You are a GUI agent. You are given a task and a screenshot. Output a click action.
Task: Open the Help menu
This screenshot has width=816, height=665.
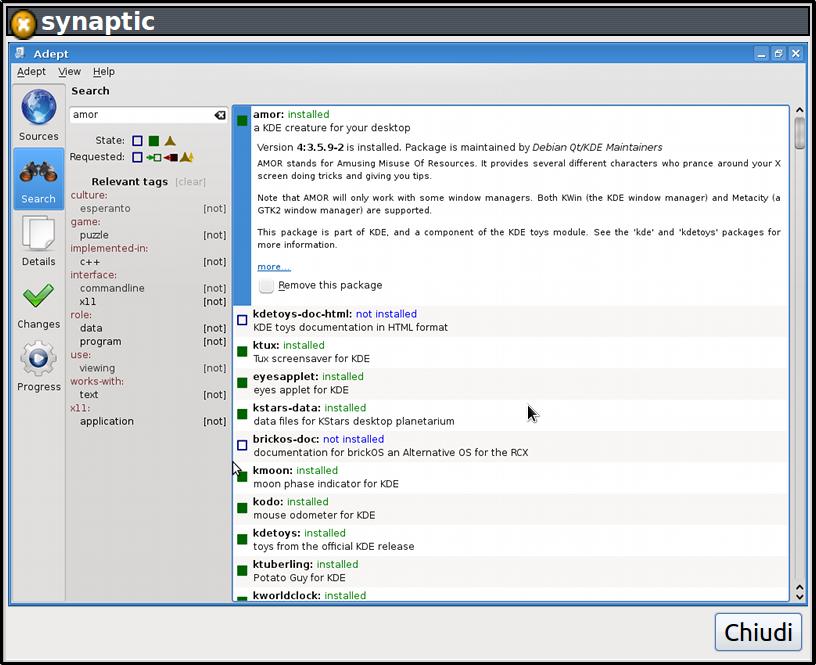point(104,71)
